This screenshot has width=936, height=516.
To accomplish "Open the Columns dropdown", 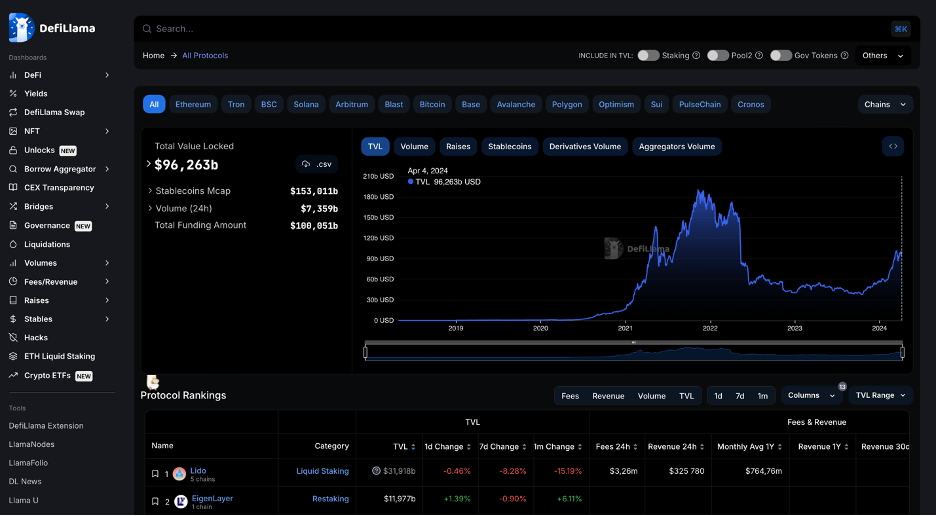I will pyautogui.click(x=811, y=395).
